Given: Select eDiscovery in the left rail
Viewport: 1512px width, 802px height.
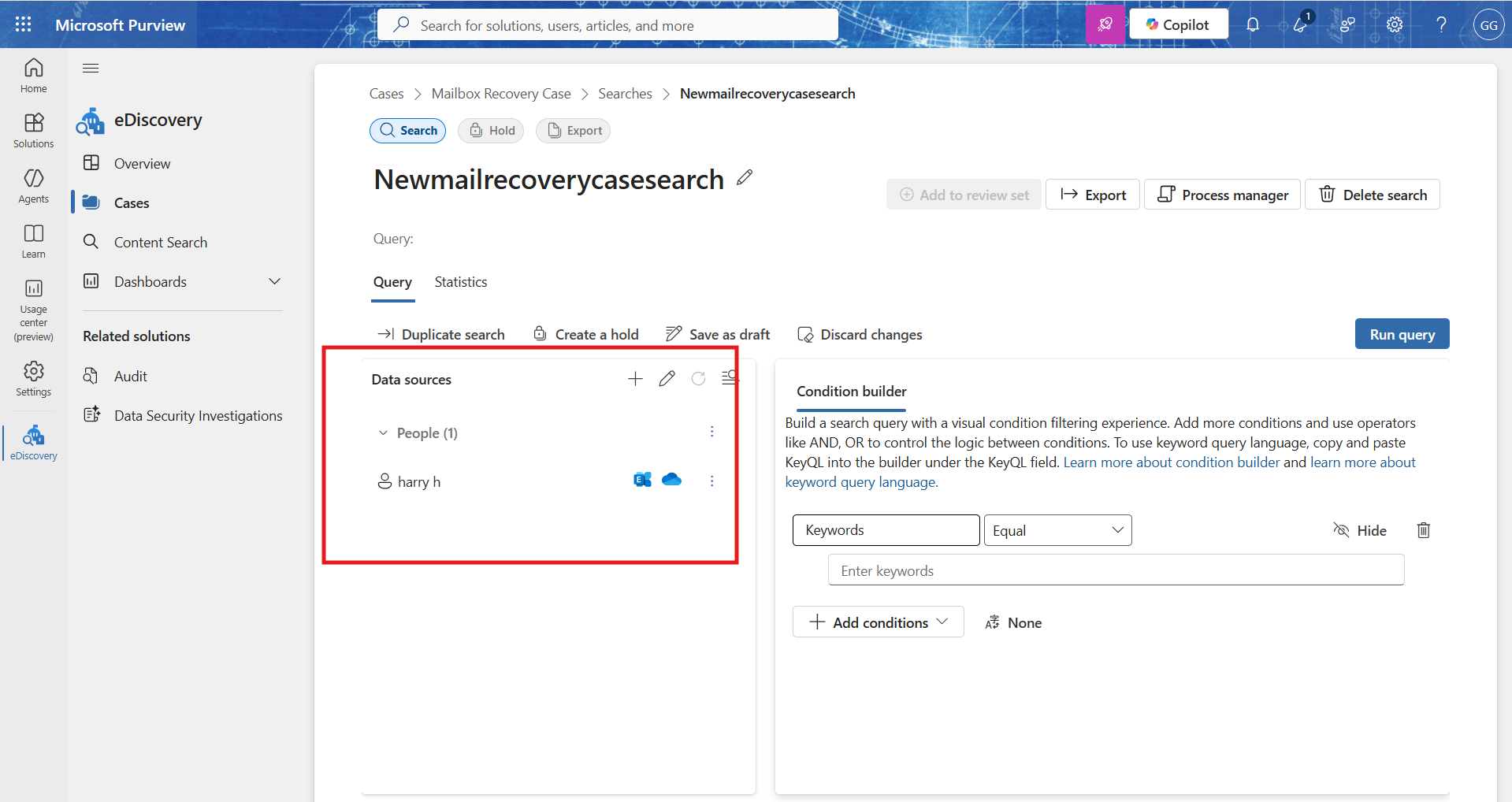Looking at the screenshot, I should point(33,443).
